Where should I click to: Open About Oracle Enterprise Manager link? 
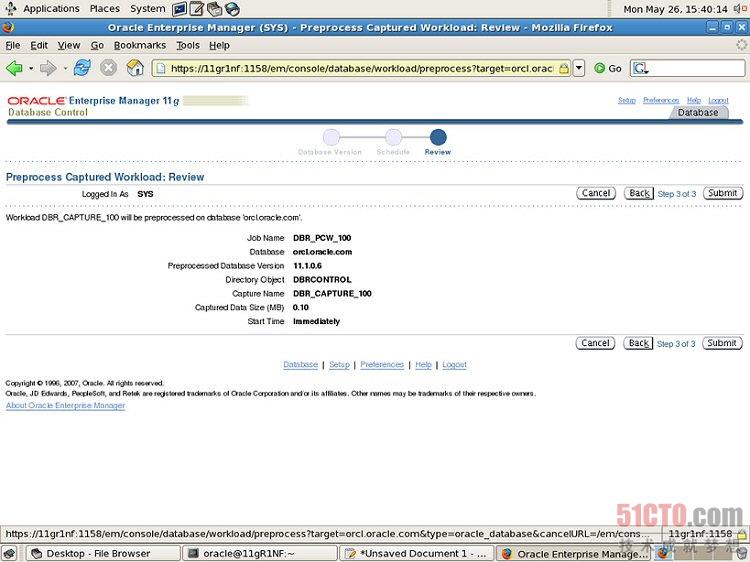pyautogui.click(x=65, y=405)
